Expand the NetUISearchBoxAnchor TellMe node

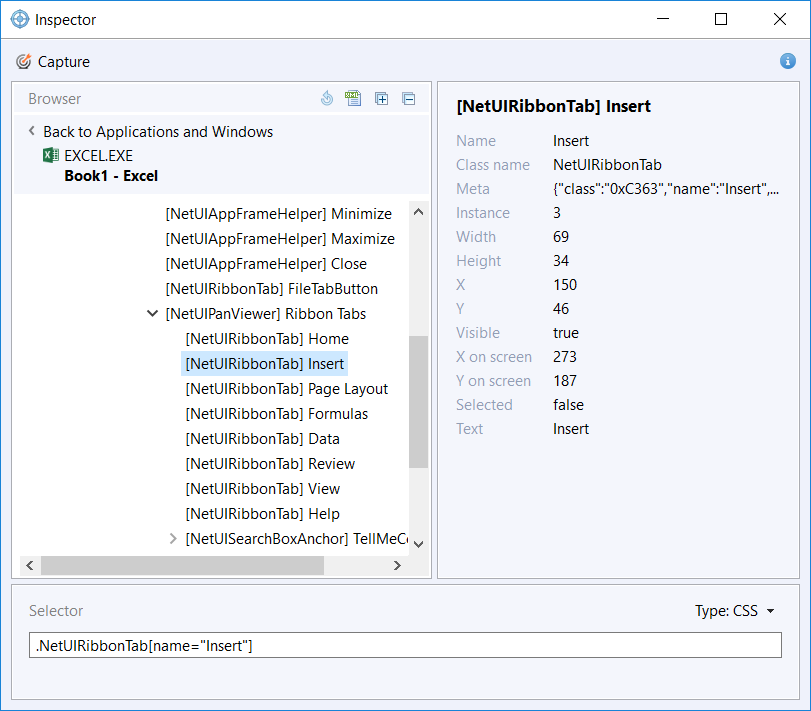173,539
